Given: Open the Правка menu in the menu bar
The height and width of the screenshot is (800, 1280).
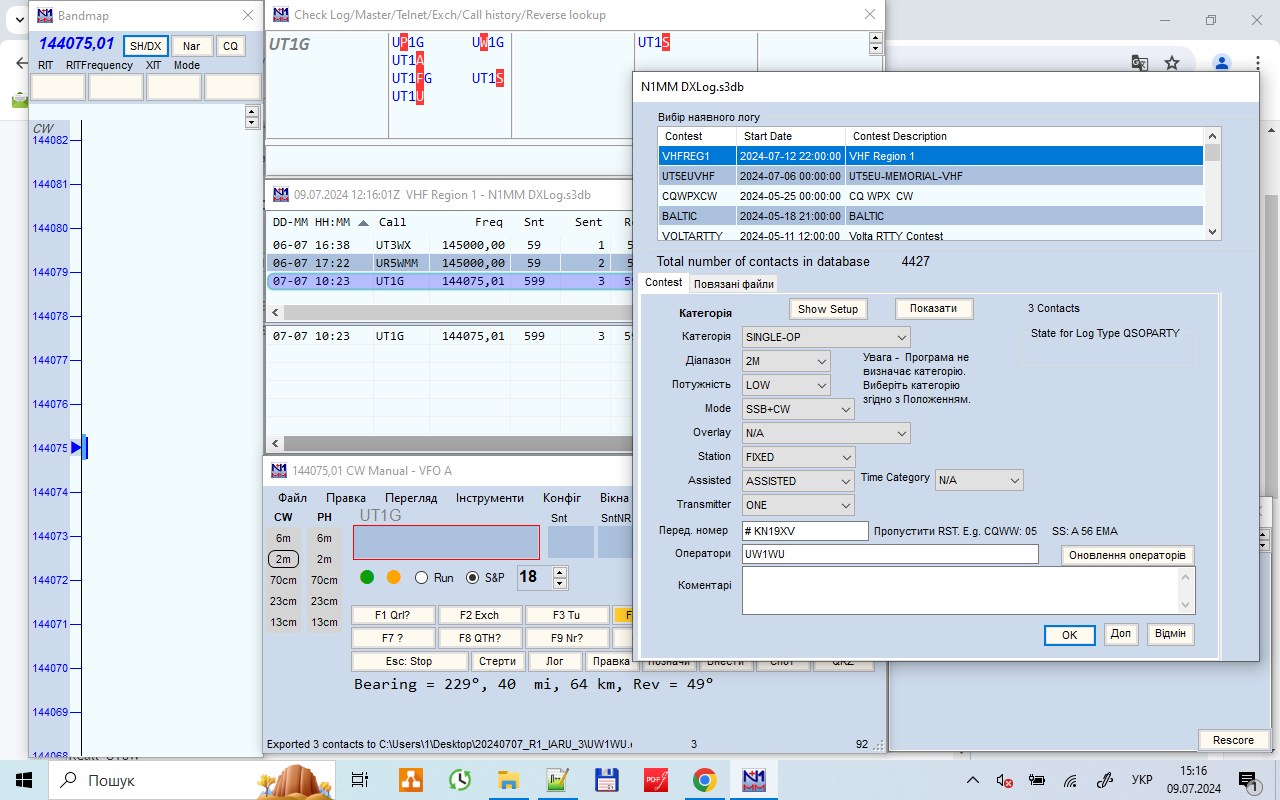Looking at the screenshot, I should [345, 498].
